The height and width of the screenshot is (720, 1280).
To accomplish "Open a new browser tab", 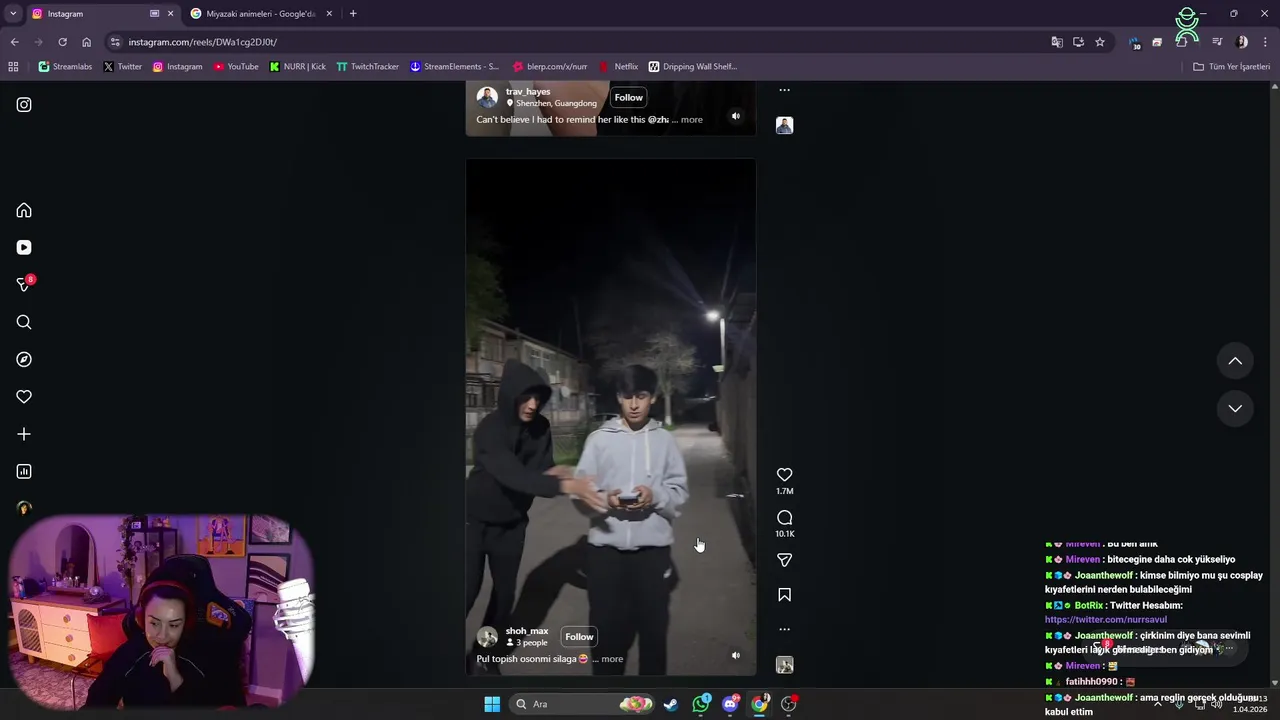I will pyautogui.click(x=353, y=14).
